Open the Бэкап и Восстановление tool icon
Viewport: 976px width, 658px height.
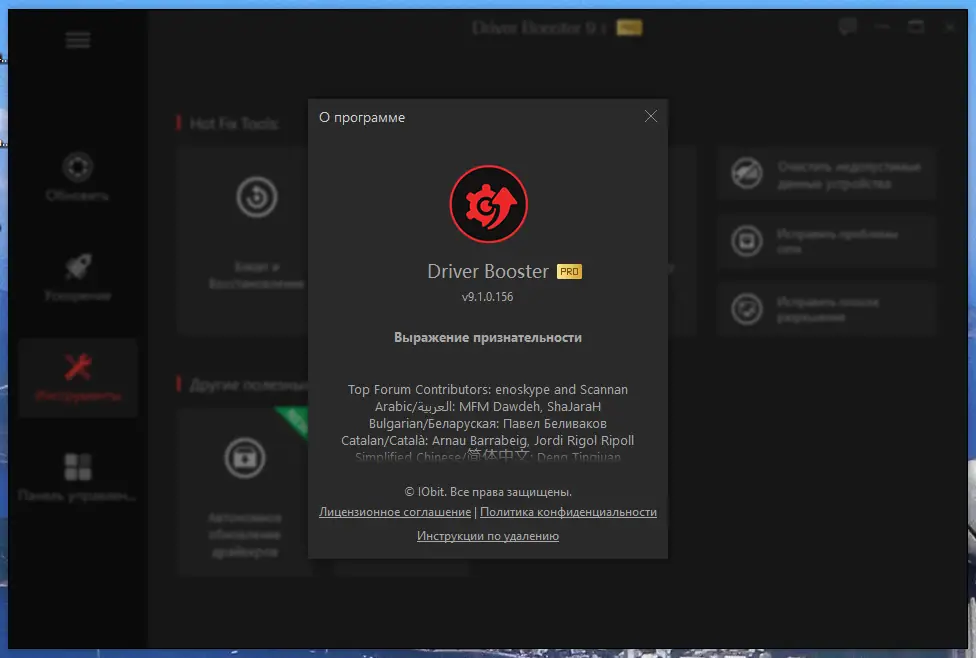click(x=257, y=197)
